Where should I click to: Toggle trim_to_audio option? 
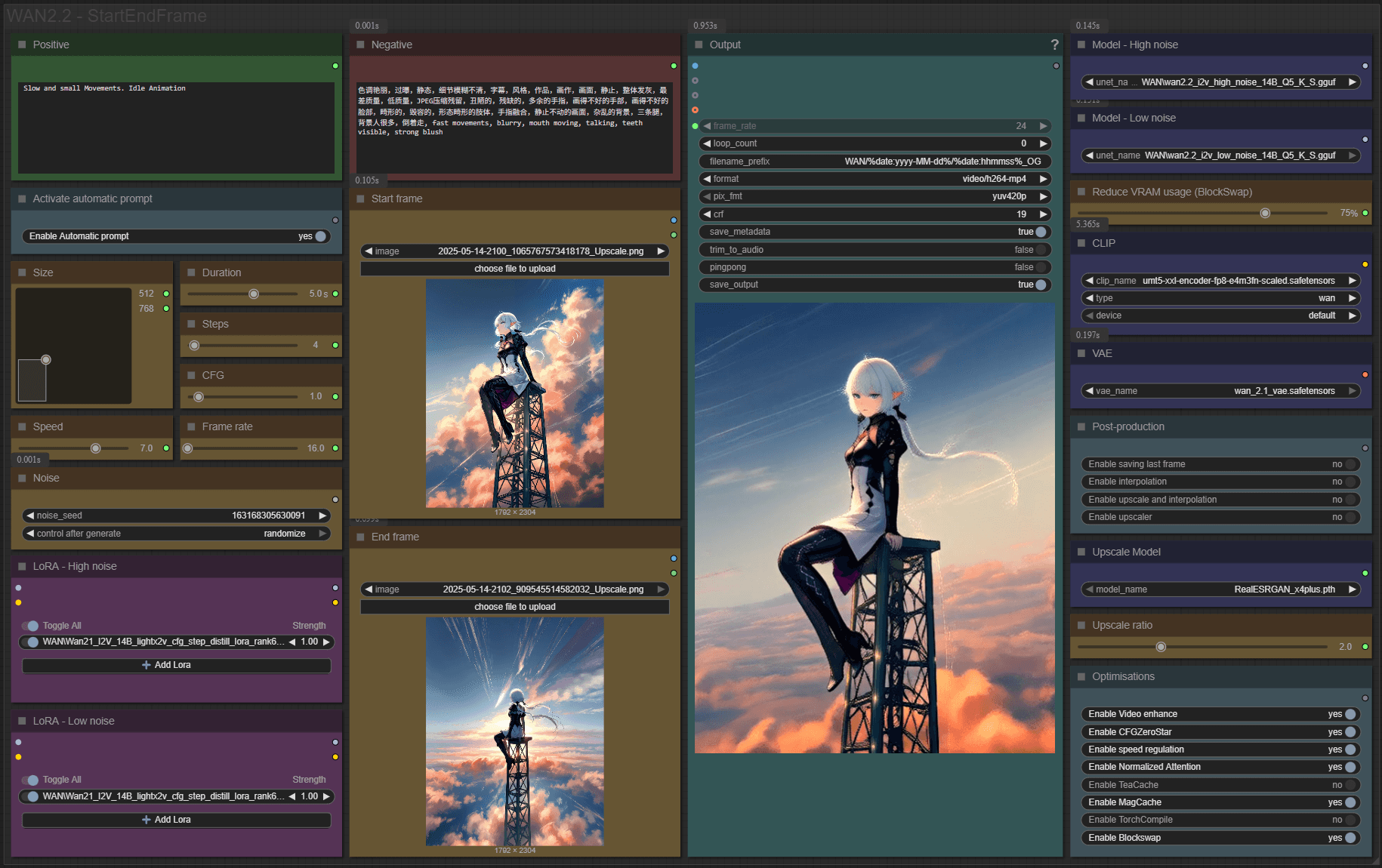tap(875, 250)
